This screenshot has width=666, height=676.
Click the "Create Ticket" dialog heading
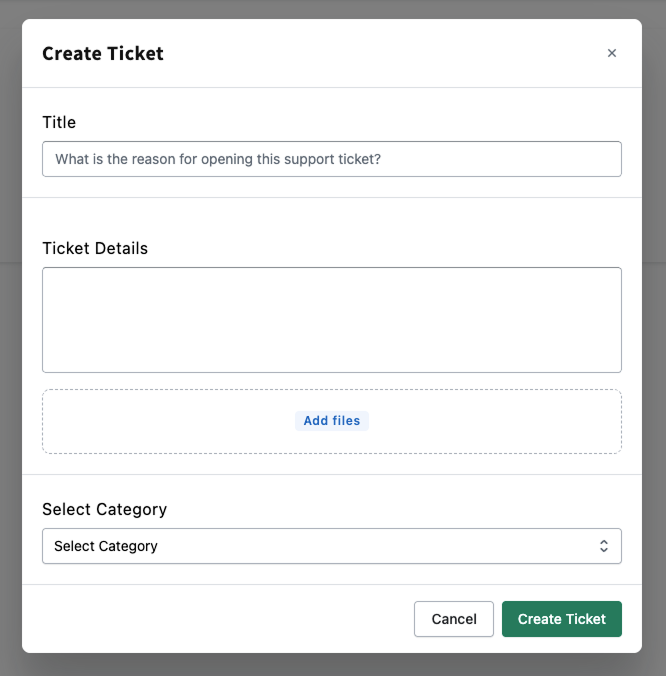tap(103, 54)
